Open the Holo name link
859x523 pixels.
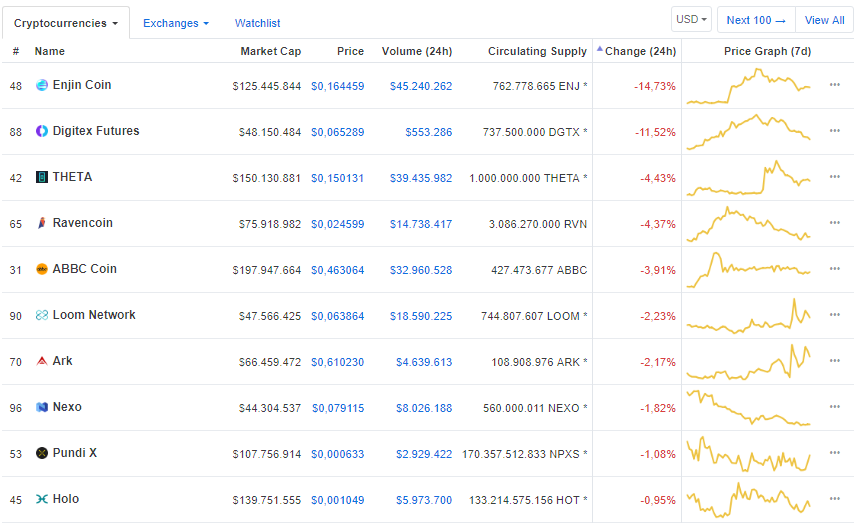pyautogui.click(x=66, y=499)
